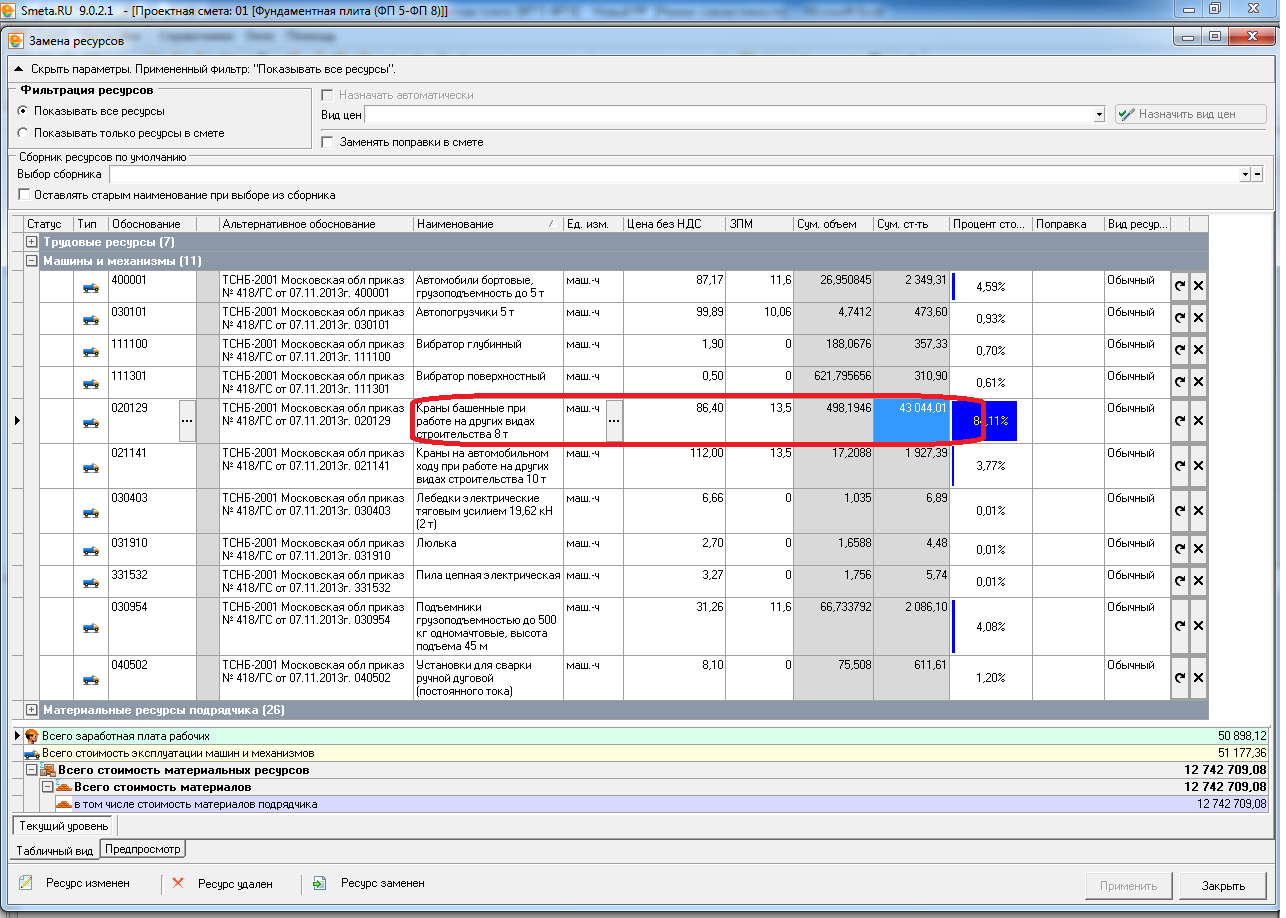
Task: Check Оставлять старым наименование при выборе из сборника
Action: coord(24,195)
